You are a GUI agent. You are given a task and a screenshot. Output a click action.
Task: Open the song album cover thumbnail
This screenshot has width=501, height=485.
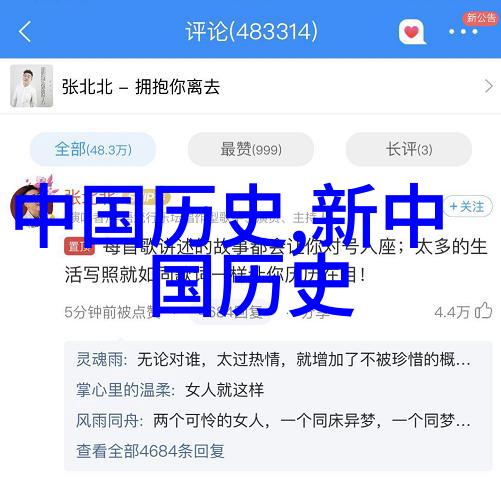[32, 86]
